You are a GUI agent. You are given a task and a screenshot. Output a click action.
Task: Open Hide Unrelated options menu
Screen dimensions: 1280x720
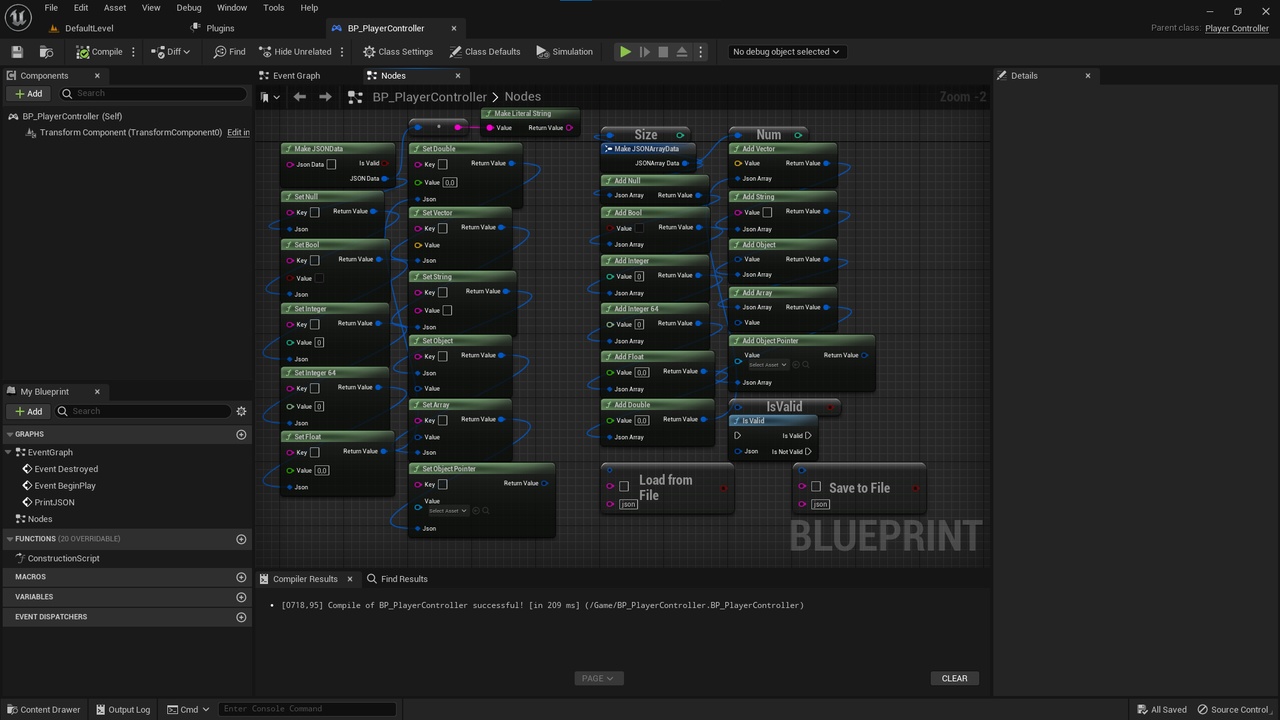pos(342,52)
